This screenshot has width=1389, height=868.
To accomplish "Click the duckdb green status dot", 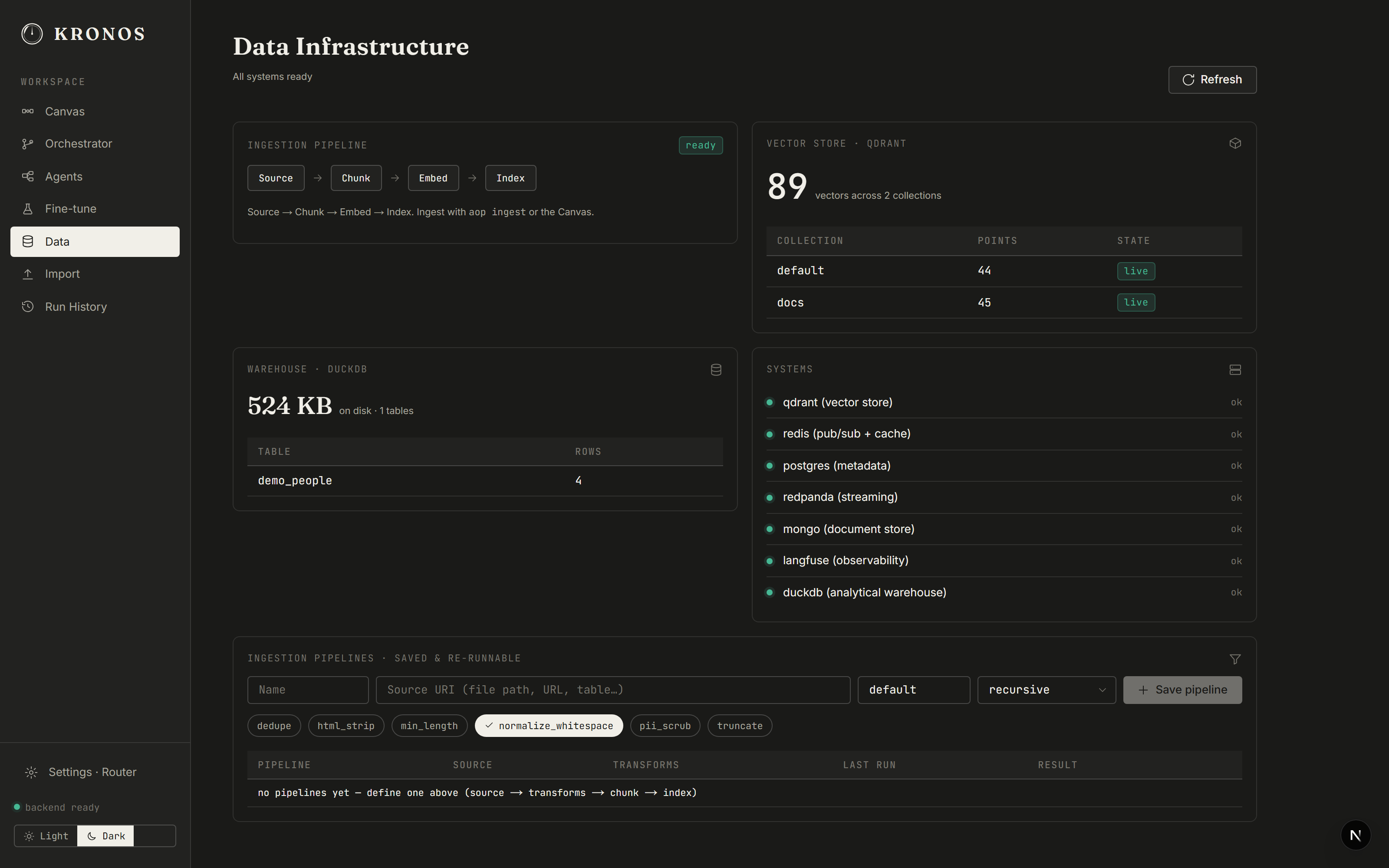I will [770, 592].
